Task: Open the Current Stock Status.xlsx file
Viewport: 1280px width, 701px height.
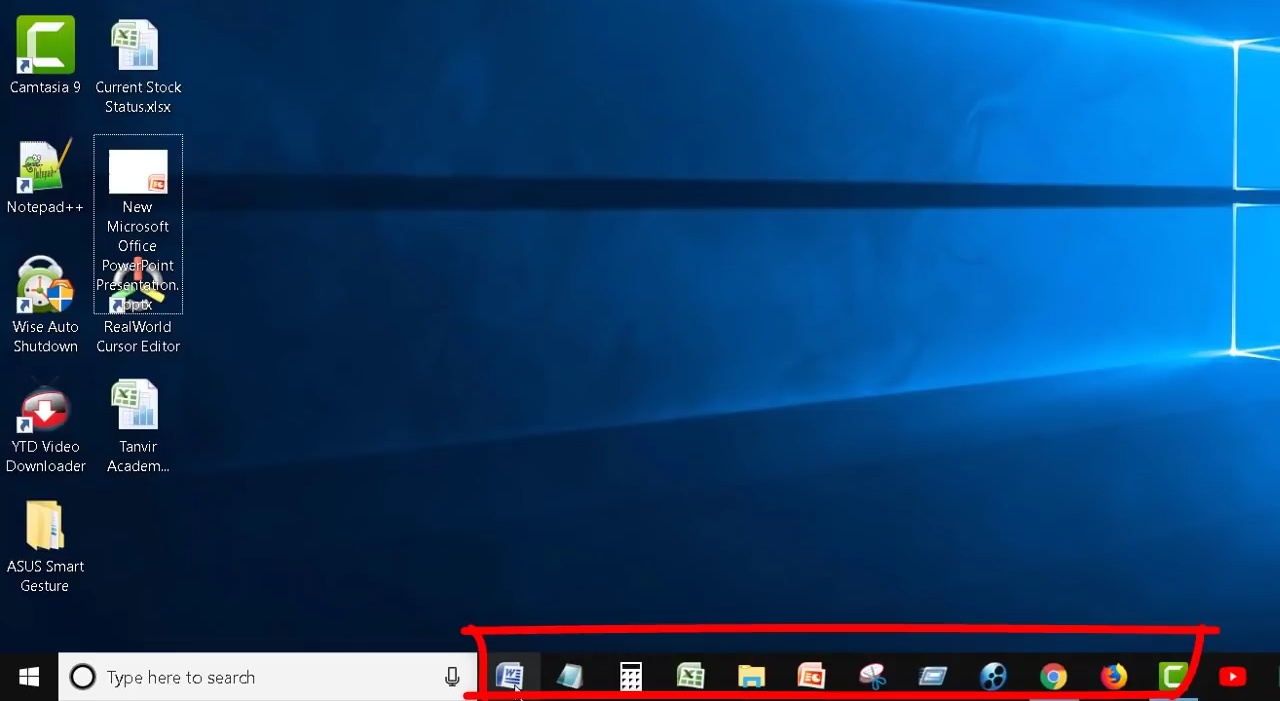Action: tap(137, 65)
